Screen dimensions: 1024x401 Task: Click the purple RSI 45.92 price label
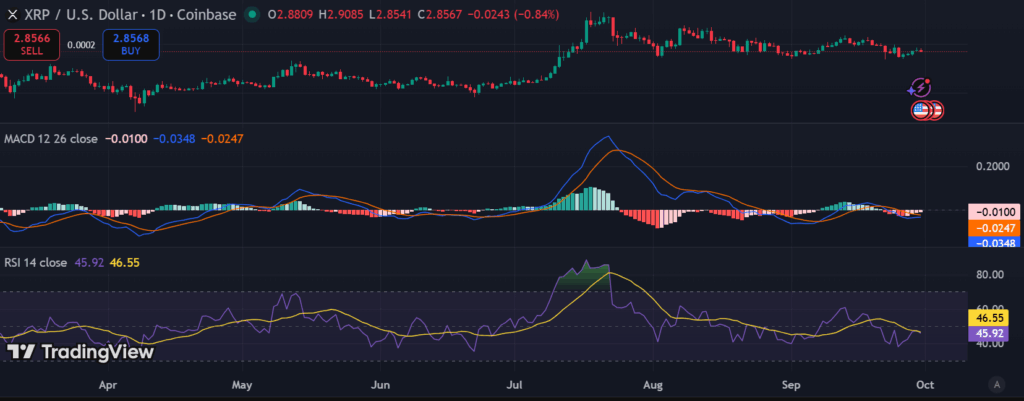tap(993, 331)
